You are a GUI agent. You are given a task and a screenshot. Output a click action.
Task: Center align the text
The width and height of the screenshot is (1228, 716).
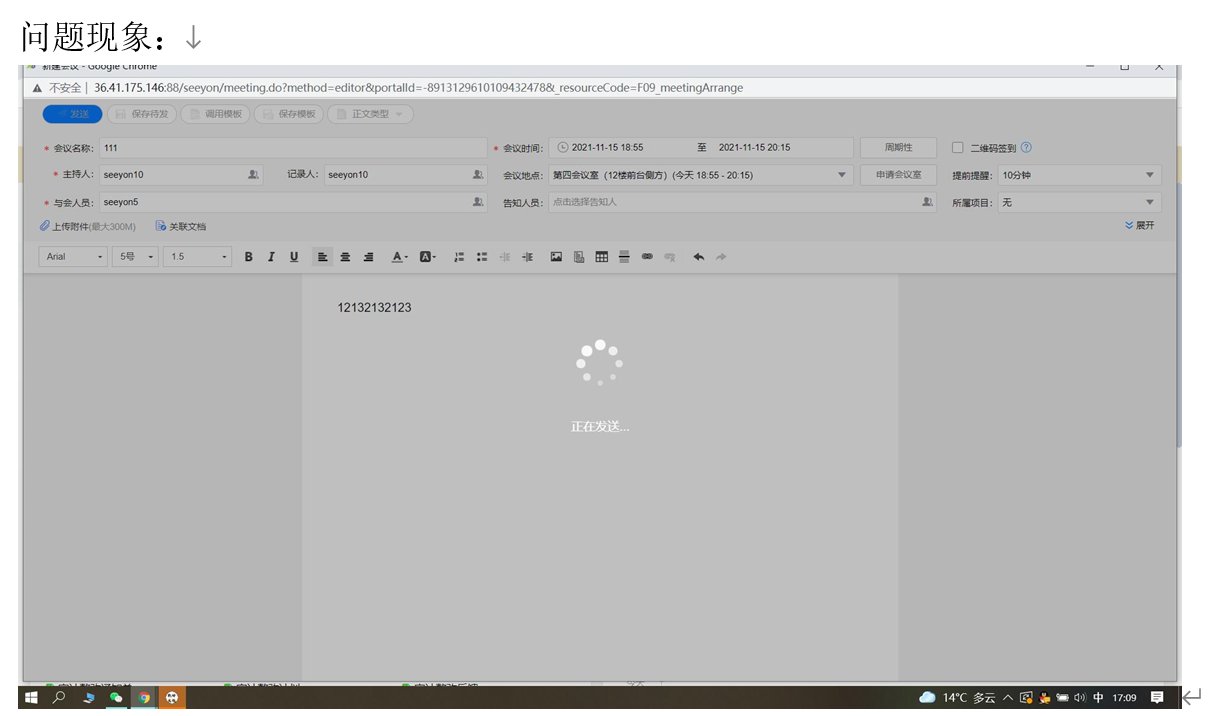[x=345, y=257]
